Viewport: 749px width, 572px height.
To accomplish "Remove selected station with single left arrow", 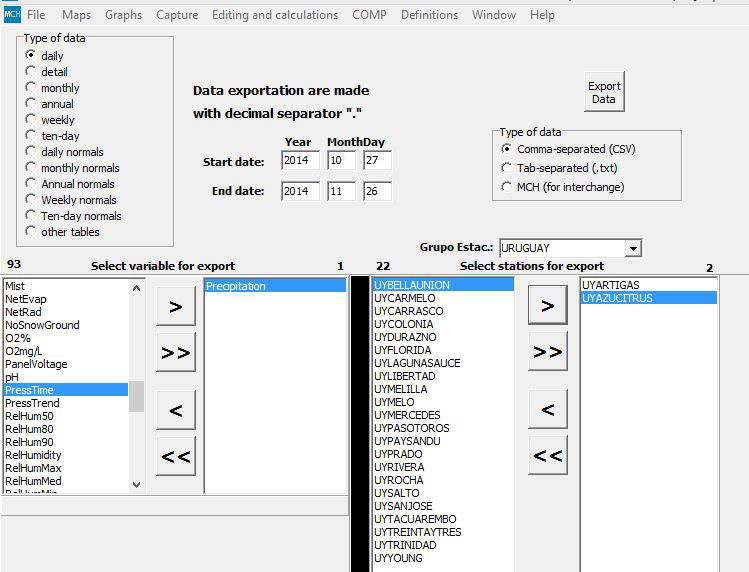I will pyautogui.click(x=547, y=409).
